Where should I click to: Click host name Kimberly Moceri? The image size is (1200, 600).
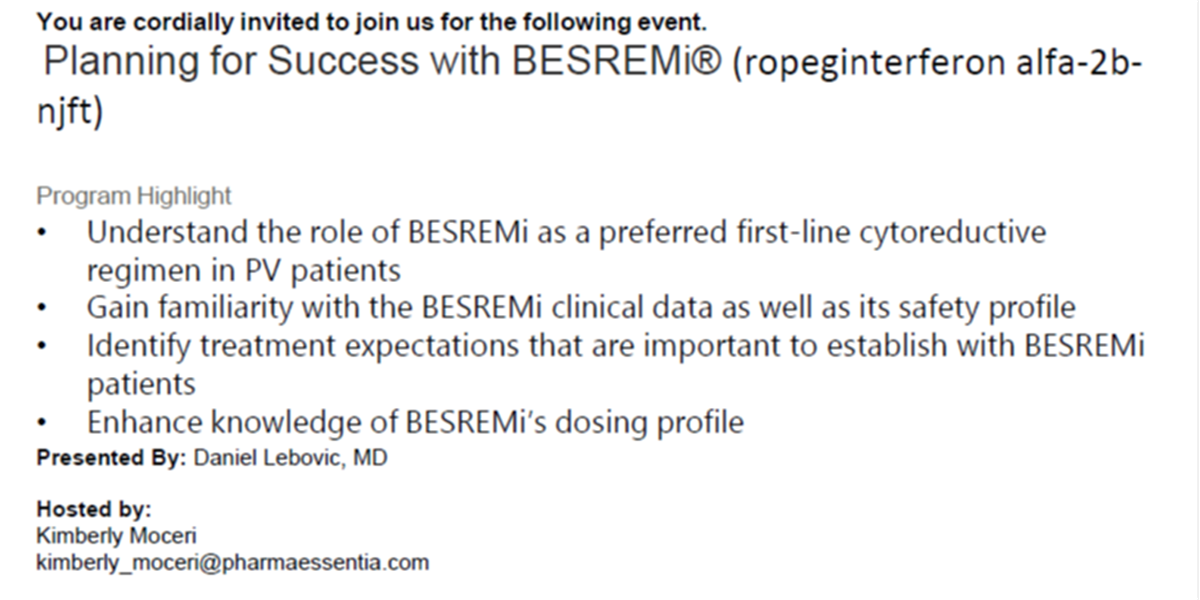116,535
